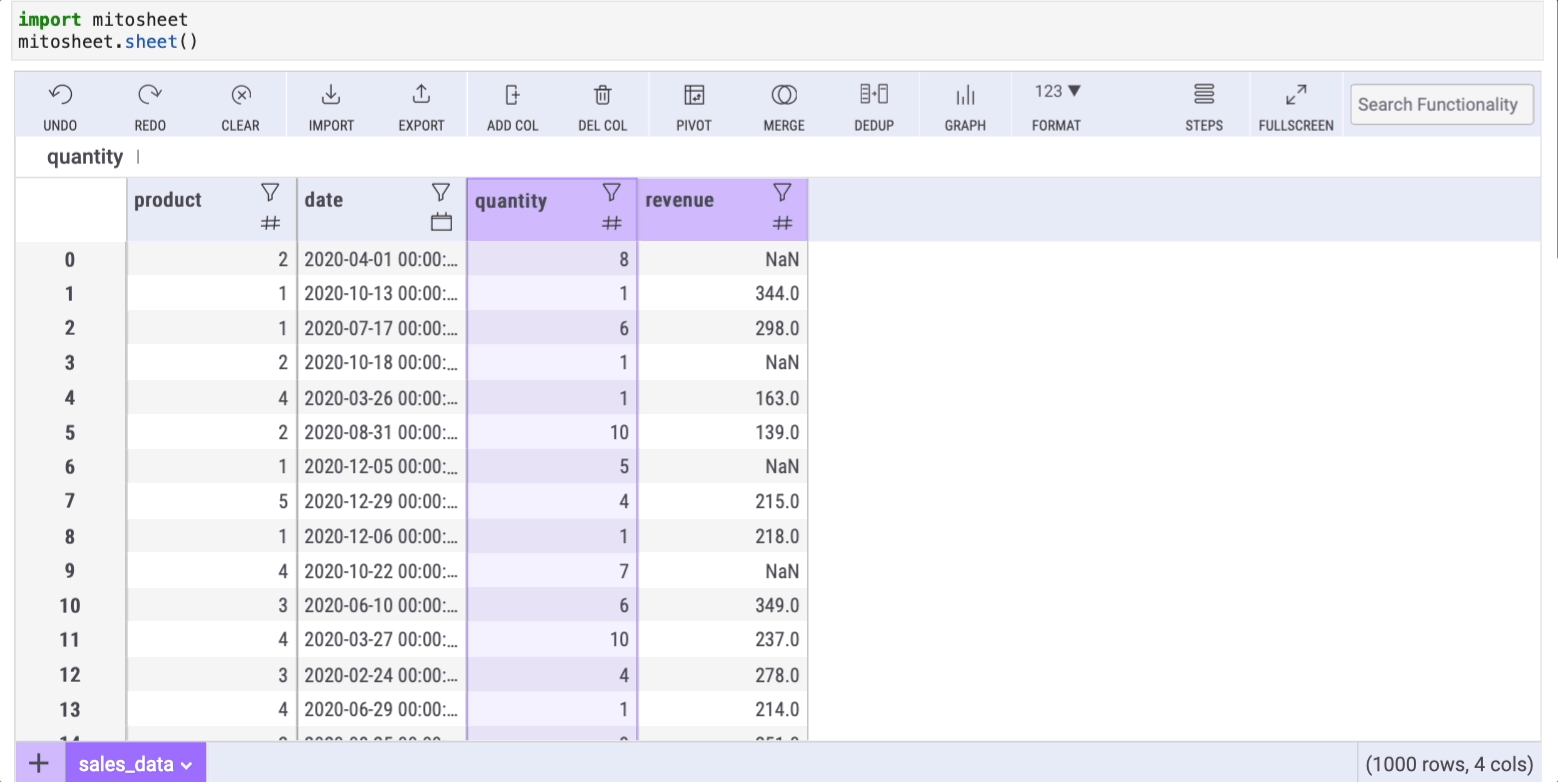
Task: Click the NaN revenue cell in row 0
Action: coord(723,260)
